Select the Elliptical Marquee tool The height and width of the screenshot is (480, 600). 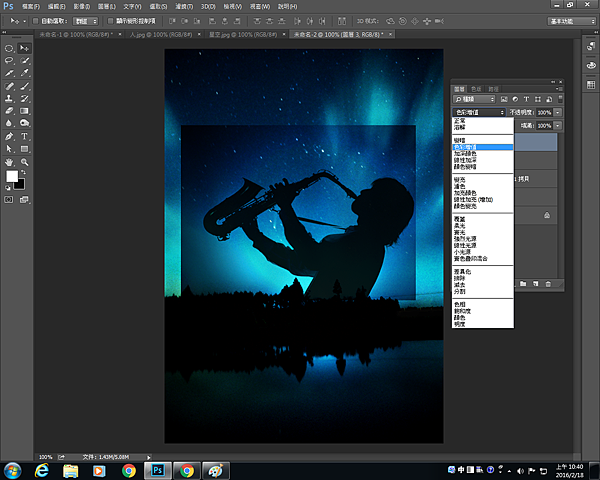coord(9,48)
